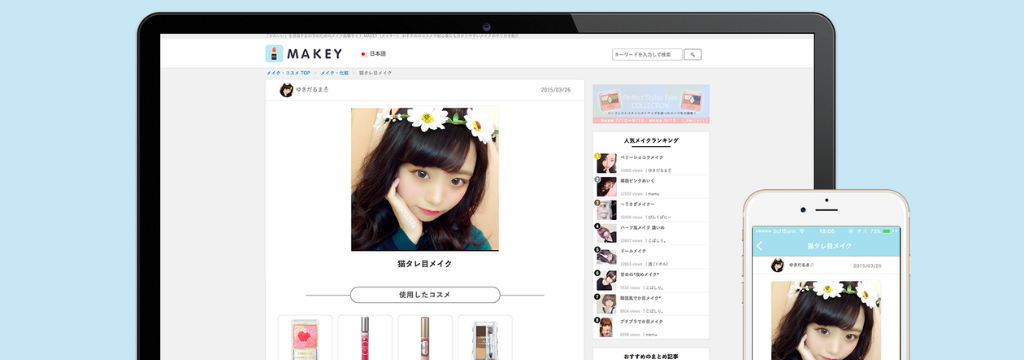The width and height of the screenshot is (1024, 360).
Task: Open the brown eyebrow palette product thumbnail
Action: [485, 337]
